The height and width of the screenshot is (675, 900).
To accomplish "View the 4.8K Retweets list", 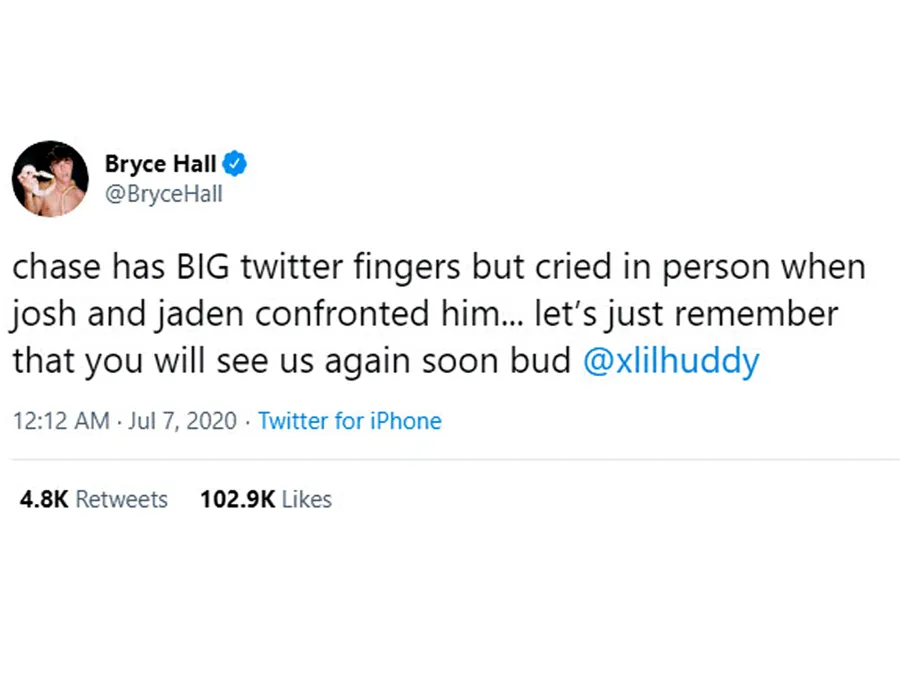I will pos(93,499).
